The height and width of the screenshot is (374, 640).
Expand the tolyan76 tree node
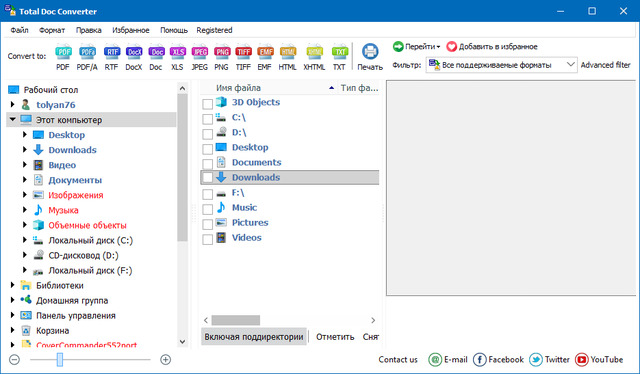coord(13,105)
